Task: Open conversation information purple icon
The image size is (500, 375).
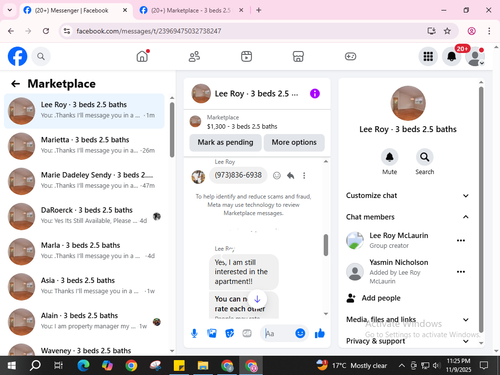Action: (315, 94)
